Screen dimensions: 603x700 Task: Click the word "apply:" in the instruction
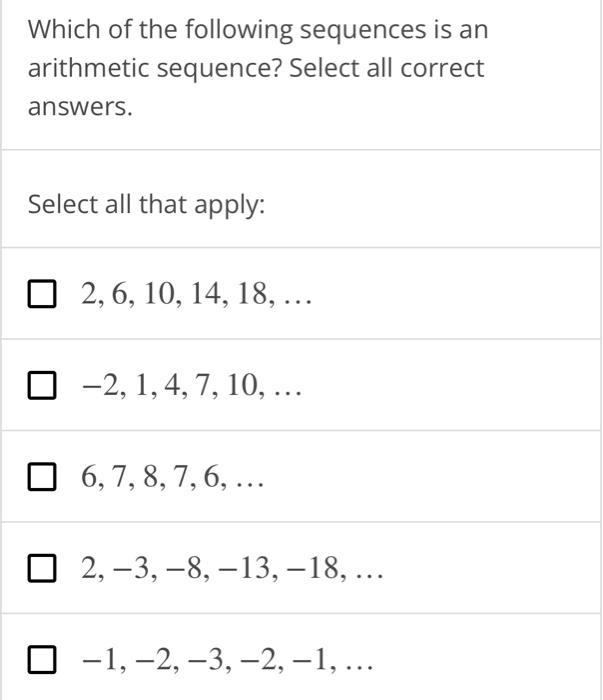(x=229, y=206)
